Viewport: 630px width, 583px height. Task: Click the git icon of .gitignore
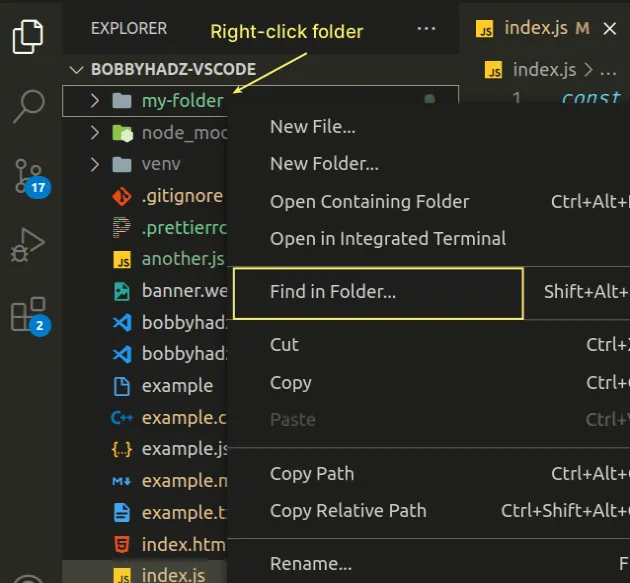[122, 196]
